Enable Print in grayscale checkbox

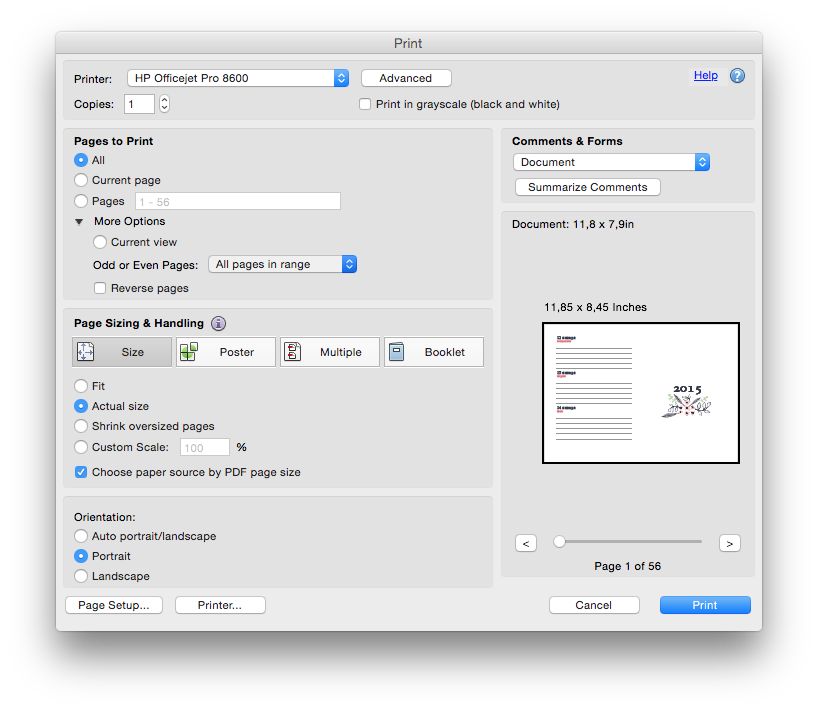pyautogui.click(x=365, y=104)
